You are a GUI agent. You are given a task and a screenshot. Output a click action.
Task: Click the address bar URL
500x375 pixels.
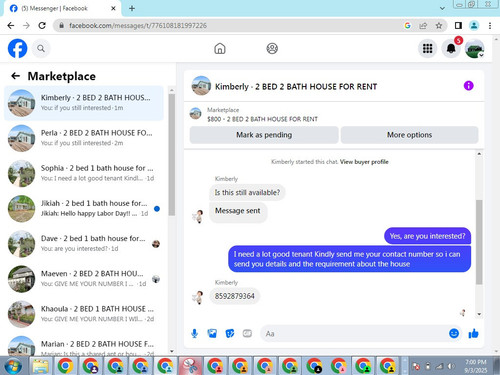coord(138,25)
